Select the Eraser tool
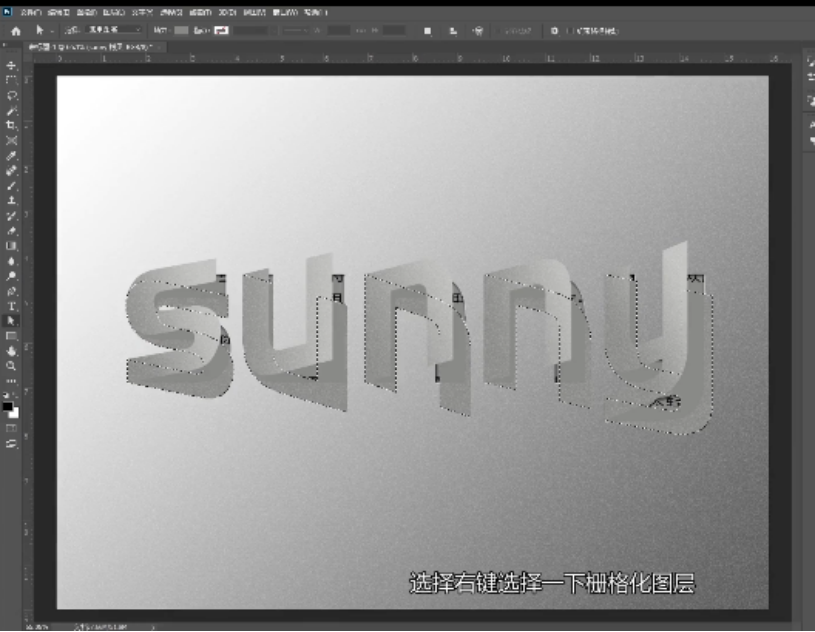The height and width of the screenshot is (632, 815). click(x=12, y=230)
